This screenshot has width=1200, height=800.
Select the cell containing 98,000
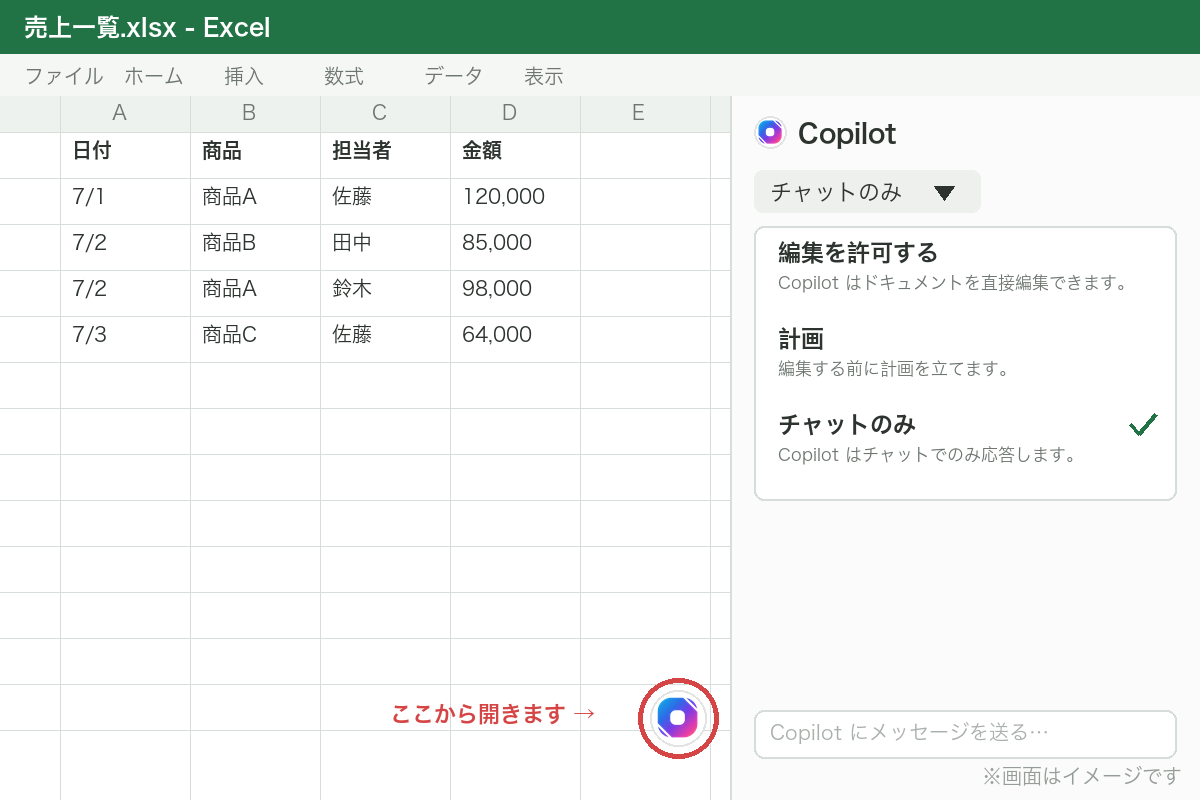(515, 293)
